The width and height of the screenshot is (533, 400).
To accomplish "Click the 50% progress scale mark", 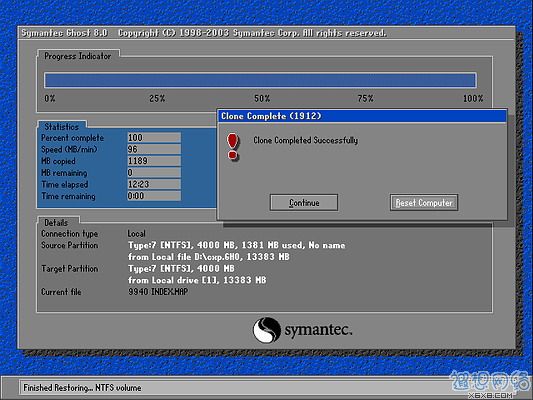I will 262,99.
